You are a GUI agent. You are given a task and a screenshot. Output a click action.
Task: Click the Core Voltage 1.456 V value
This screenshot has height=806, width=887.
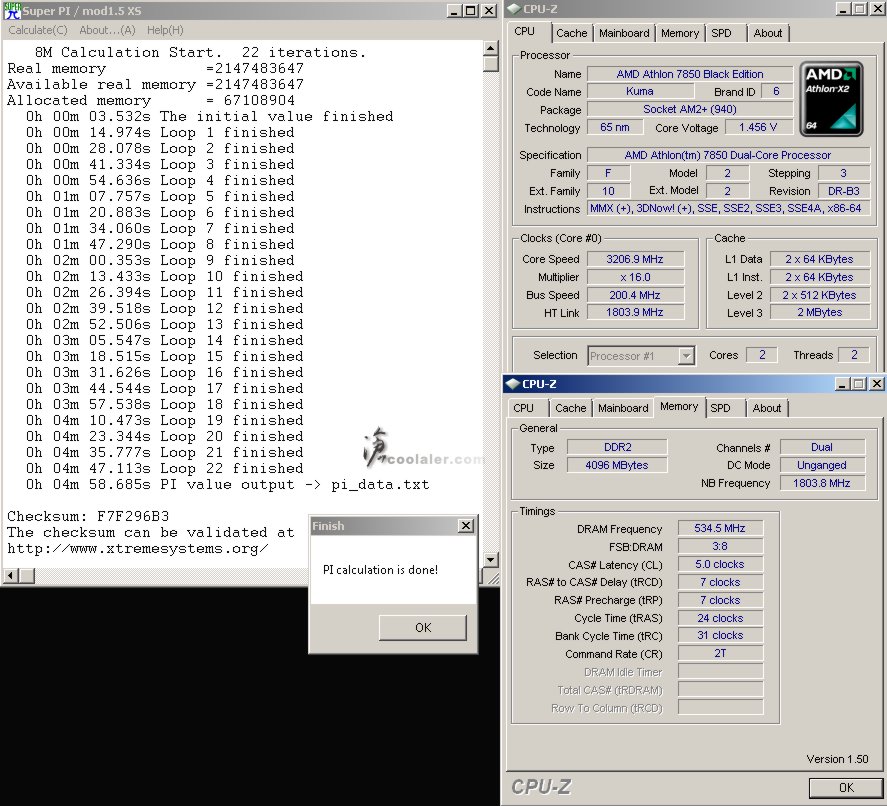point(757,127)
